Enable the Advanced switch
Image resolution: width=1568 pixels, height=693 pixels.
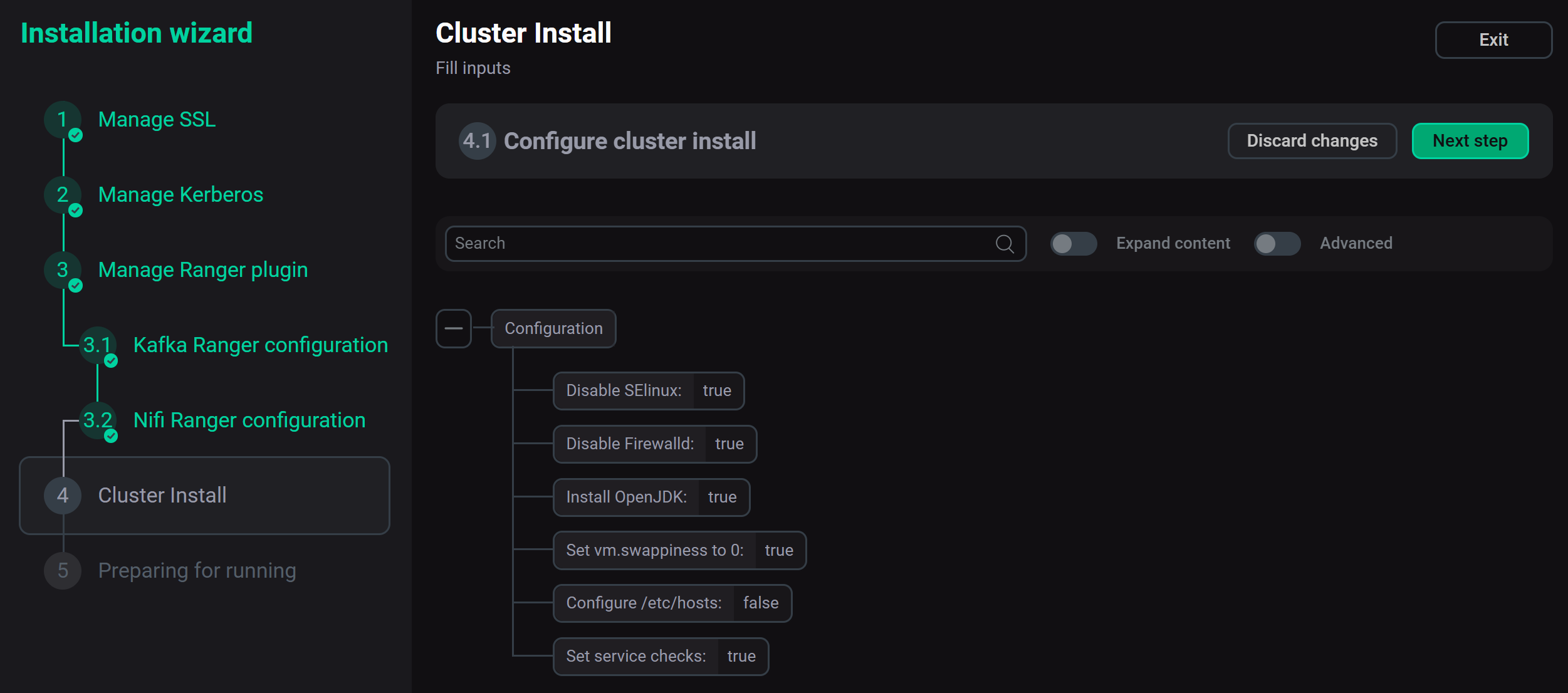click(1277, 244)
